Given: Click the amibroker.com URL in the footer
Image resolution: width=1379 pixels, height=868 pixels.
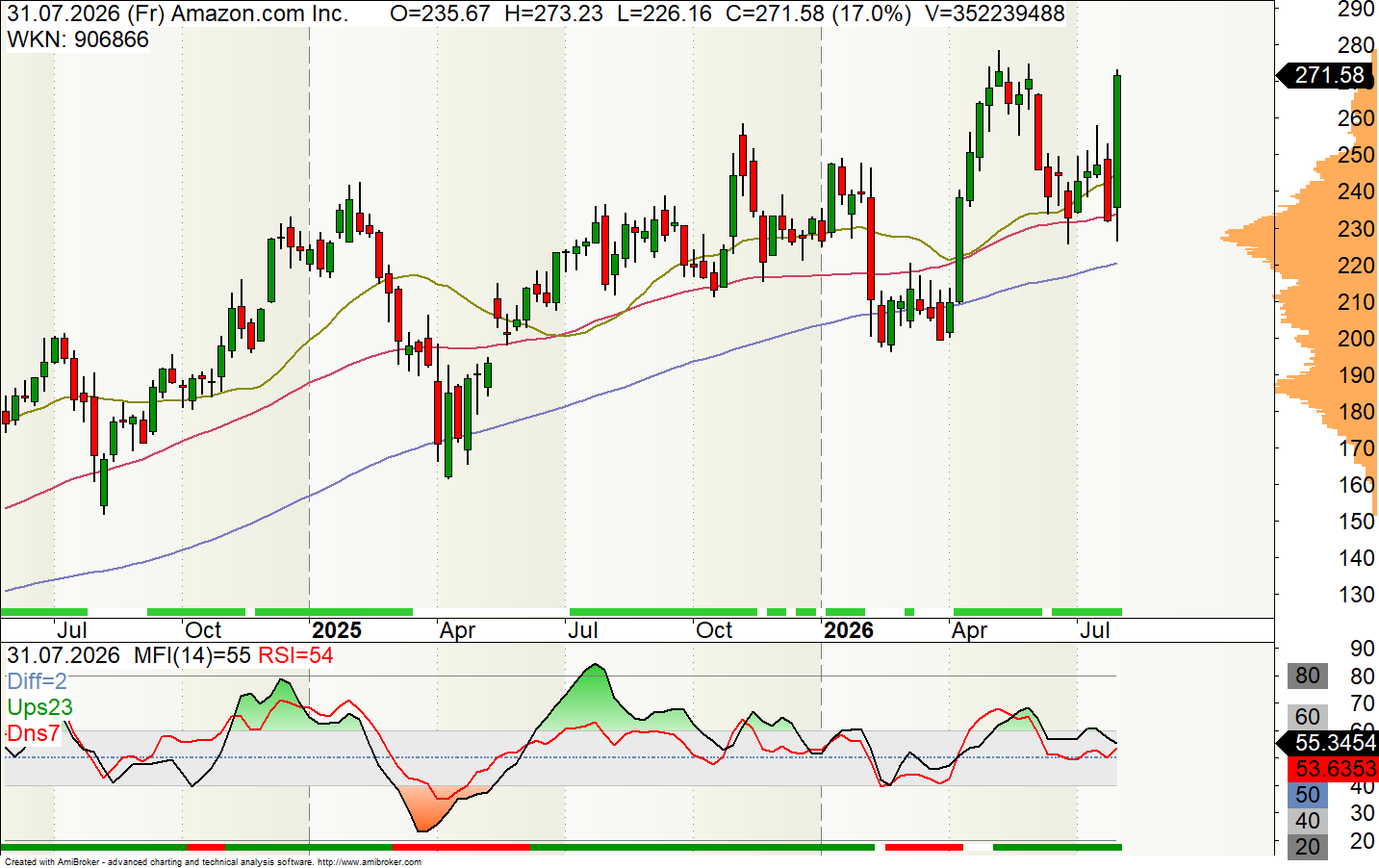Looking at the screenshot, I should pyautogui.click(x=370, y=862).
